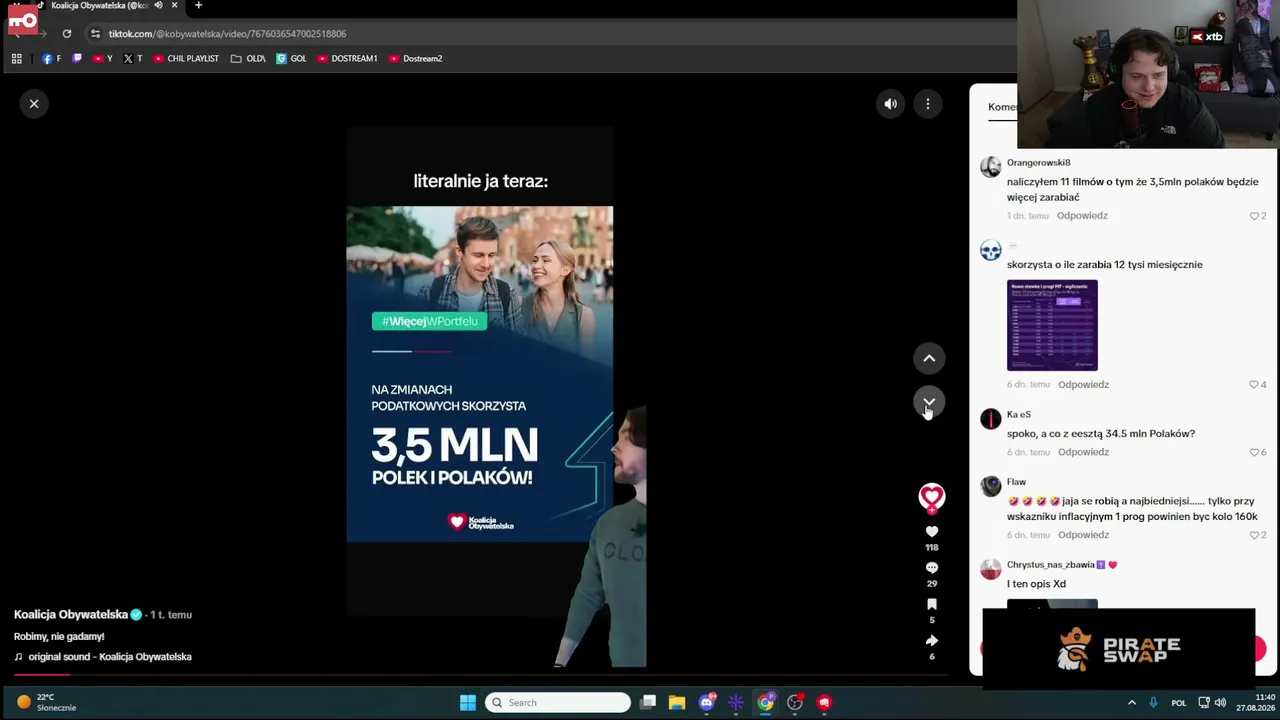Image resolution: width=1280 pixels, height=720 pixels.
Task: Like the video with the heart icon
Action: [x=932, y=532]
